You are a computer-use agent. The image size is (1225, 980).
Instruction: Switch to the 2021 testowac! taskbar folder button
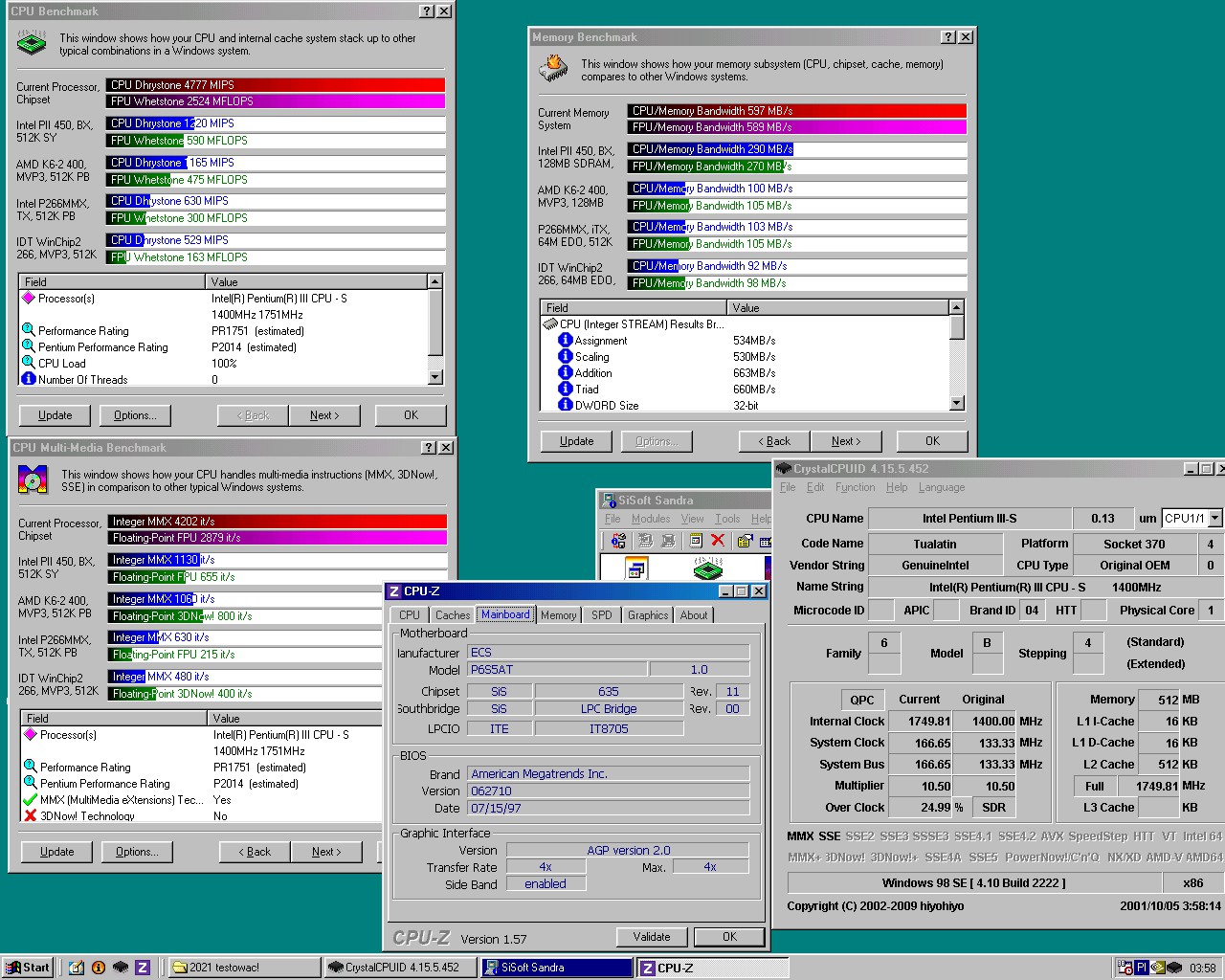243,968
